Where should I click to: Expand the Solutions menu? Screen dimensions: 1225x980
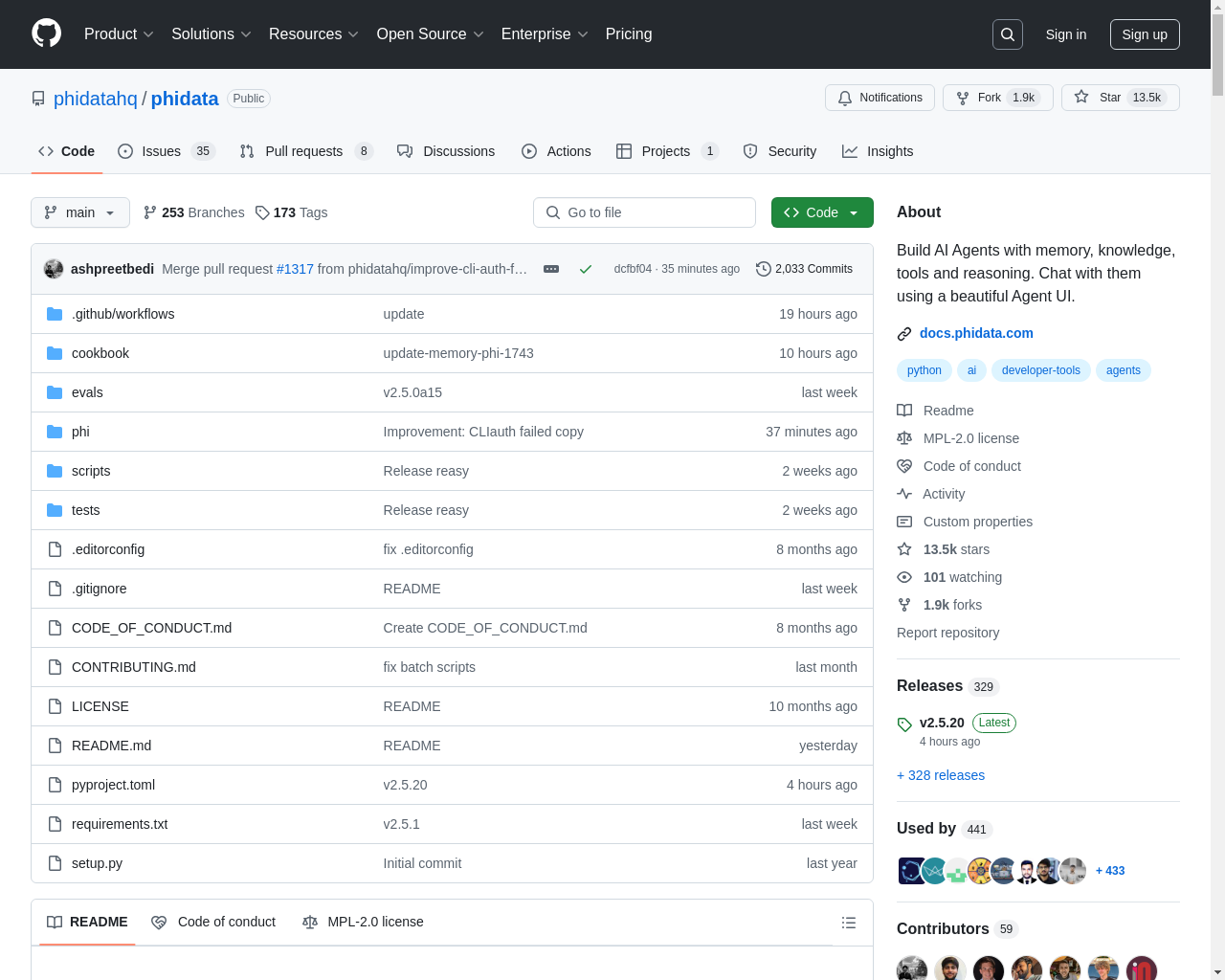[x=212, y=34]
